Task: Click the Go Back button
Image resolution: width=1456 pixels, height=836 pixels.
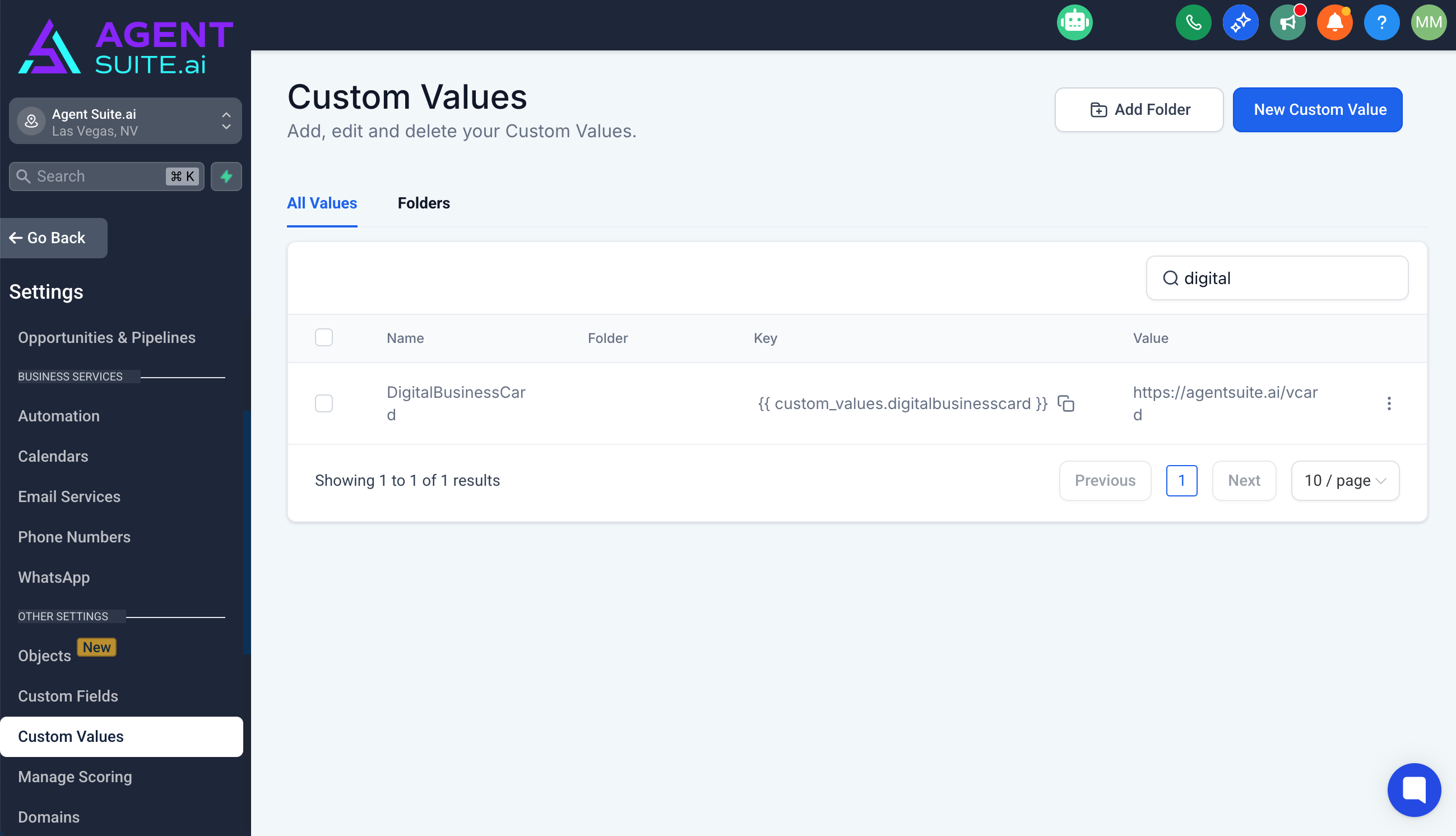Action: point(54,238)
